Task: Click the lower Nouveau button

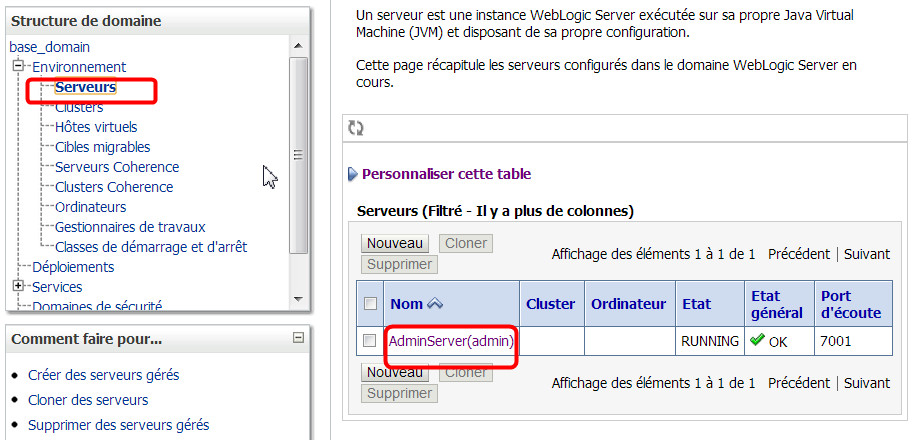Action: (x=395, y=372)
